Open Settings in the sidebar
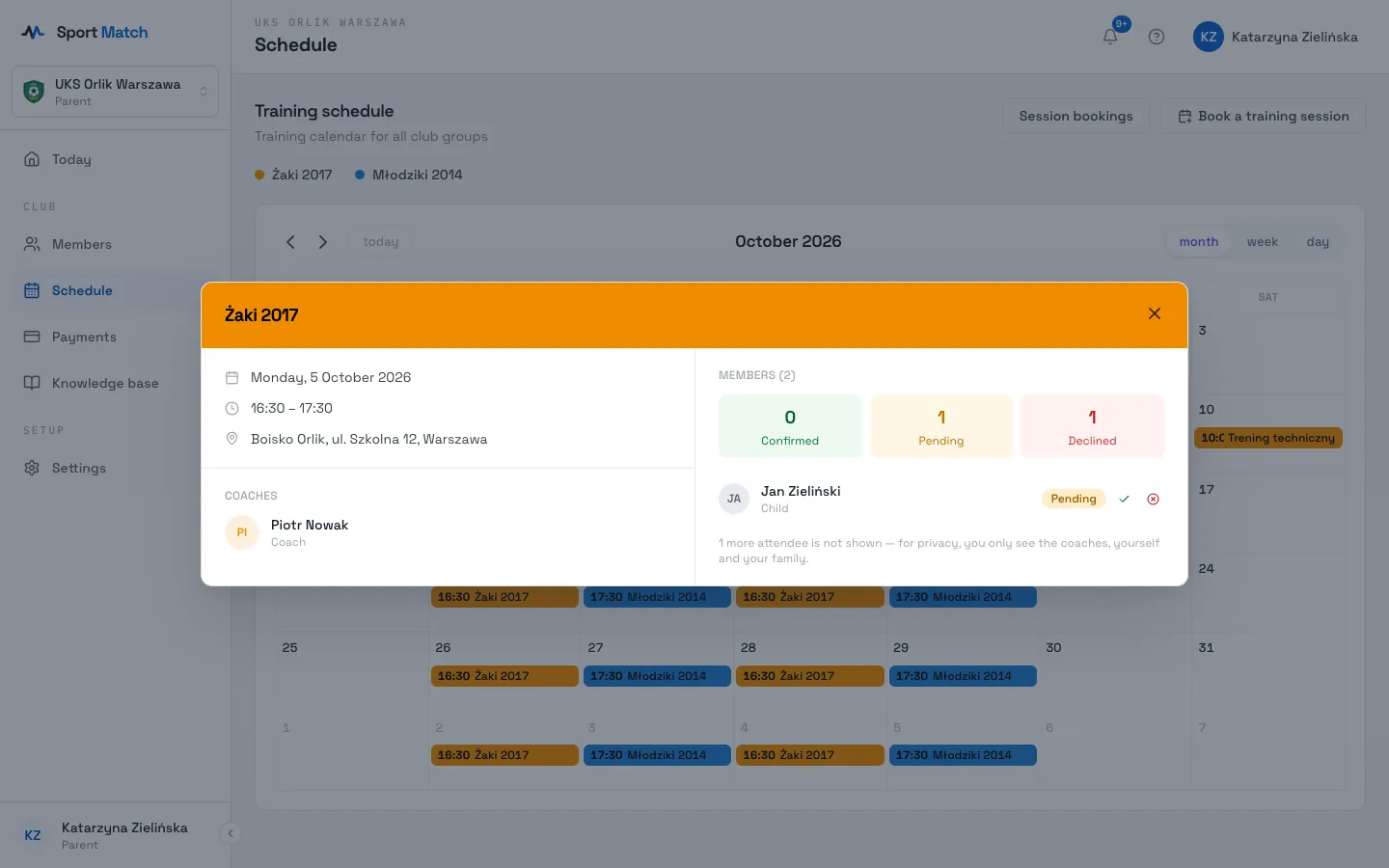1389x868 pixels. pos(115,468)
